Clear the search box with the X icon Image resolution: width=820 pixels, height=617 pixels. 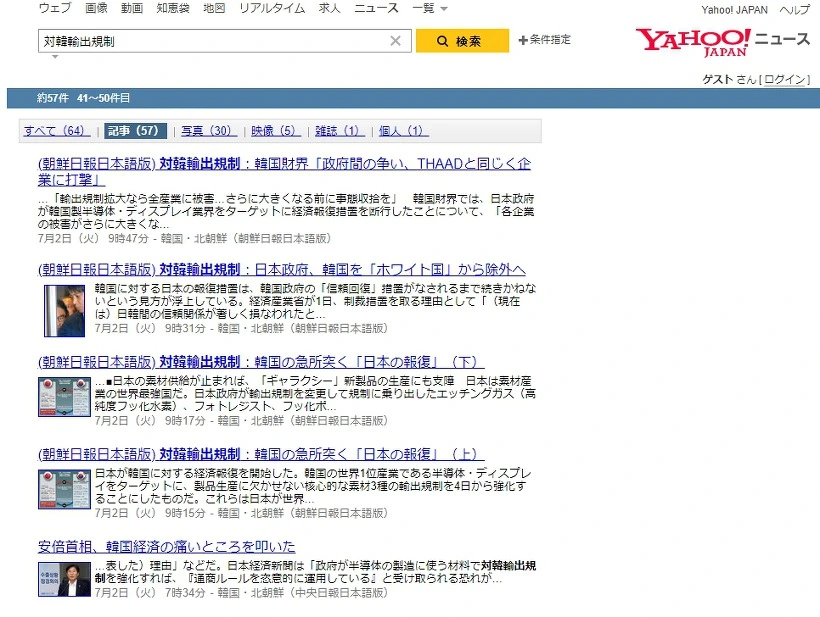click(x=395, y=41)
